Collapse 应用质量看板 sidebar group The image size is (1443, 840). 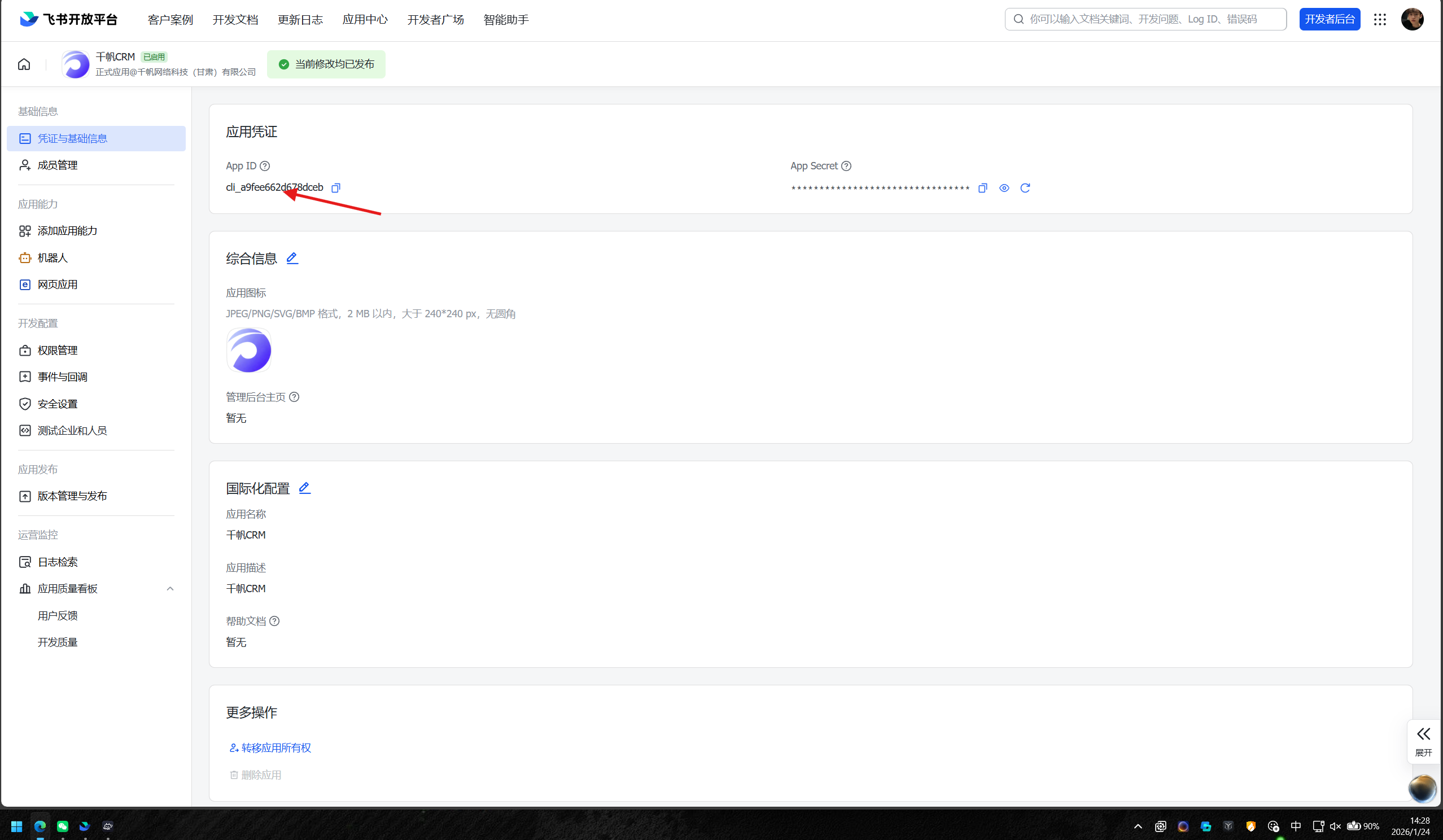point(170,589)
